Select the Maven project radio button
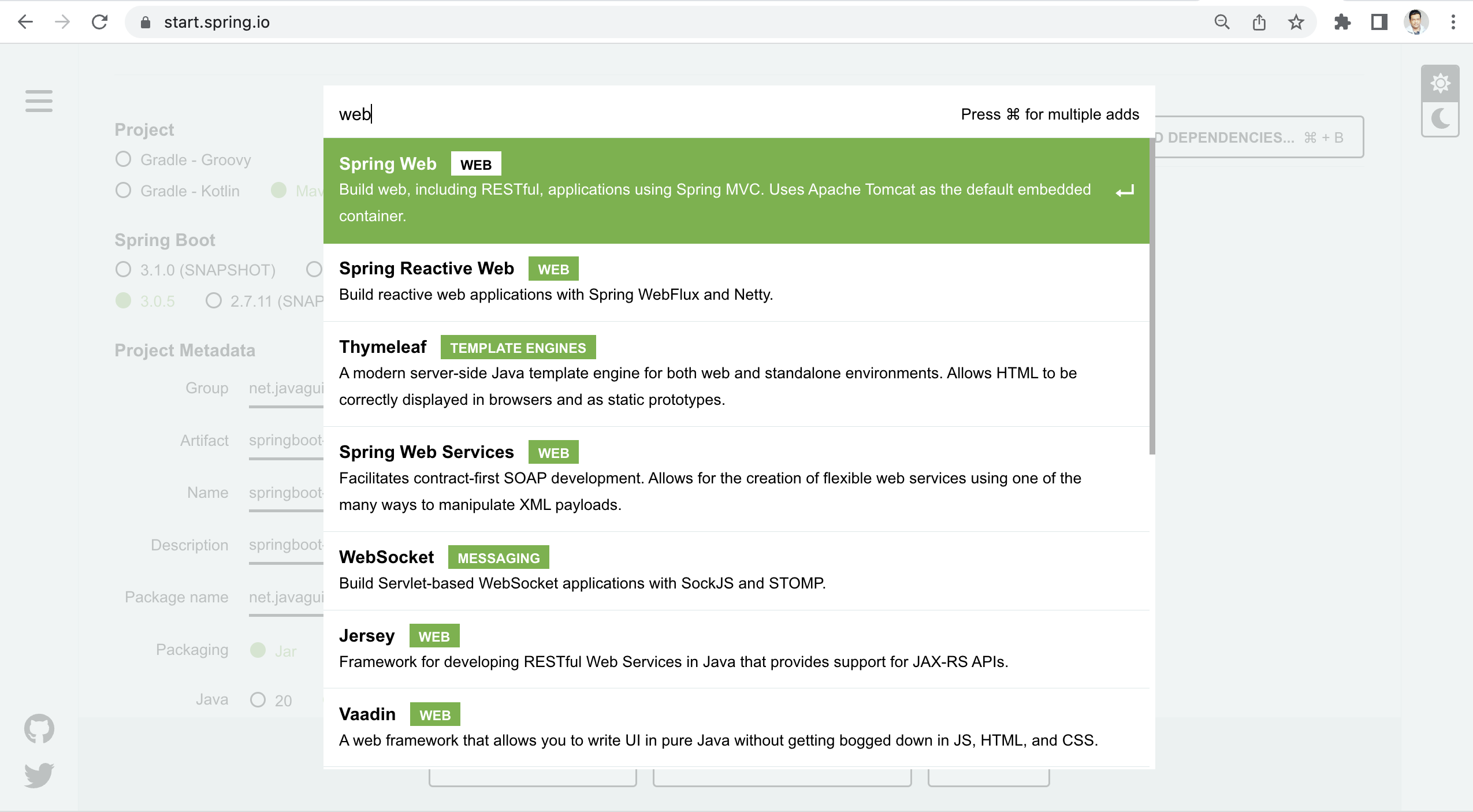 click(x=279, y=190)
